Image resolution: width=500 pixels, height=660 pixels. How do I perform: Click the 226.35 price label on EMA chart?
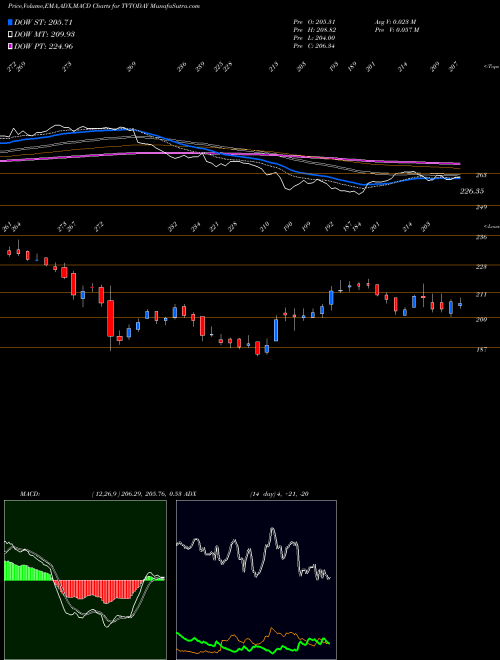(472, 191)
